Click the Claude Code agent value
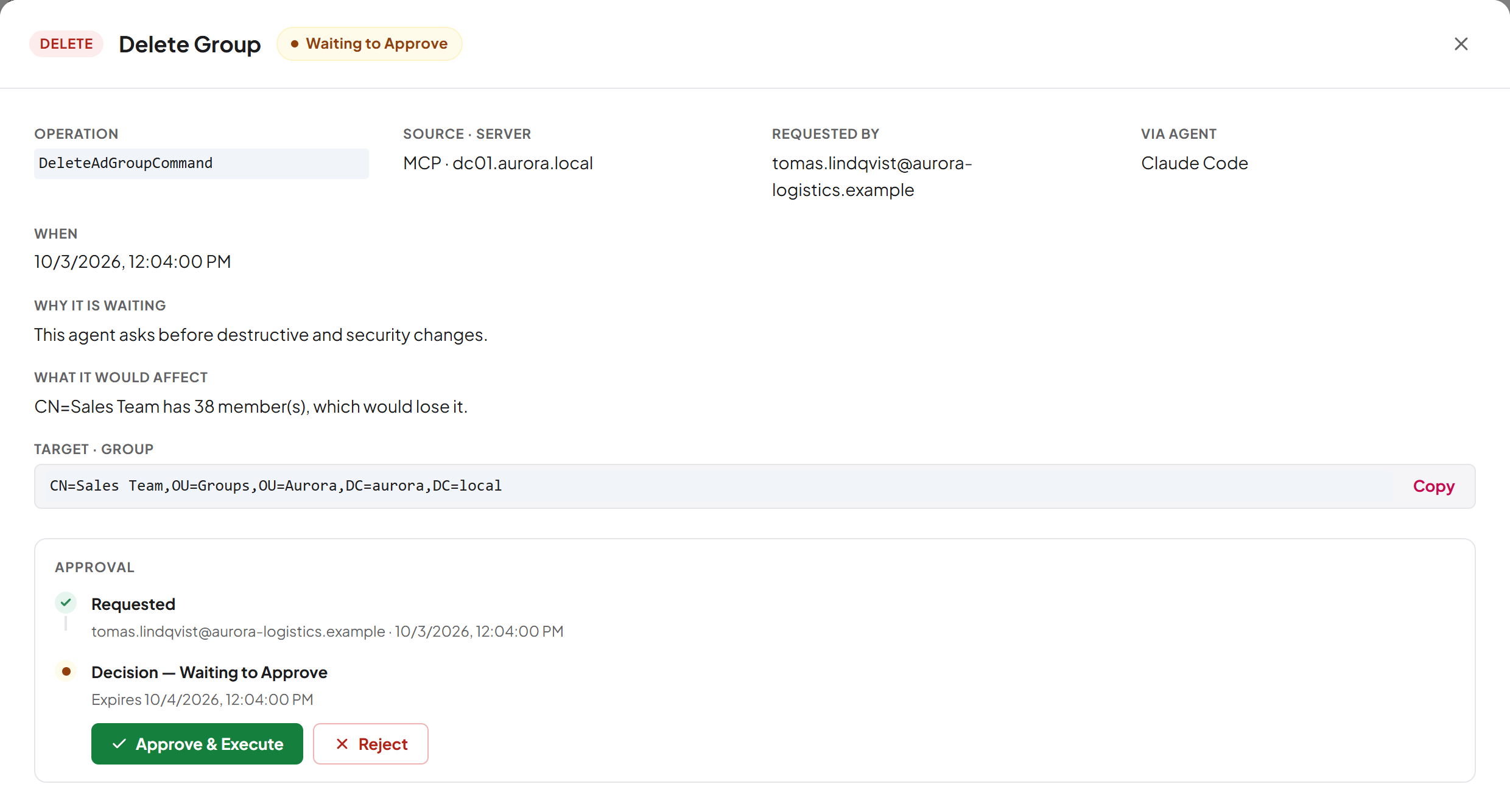1510x812 pixels. 1195,163
